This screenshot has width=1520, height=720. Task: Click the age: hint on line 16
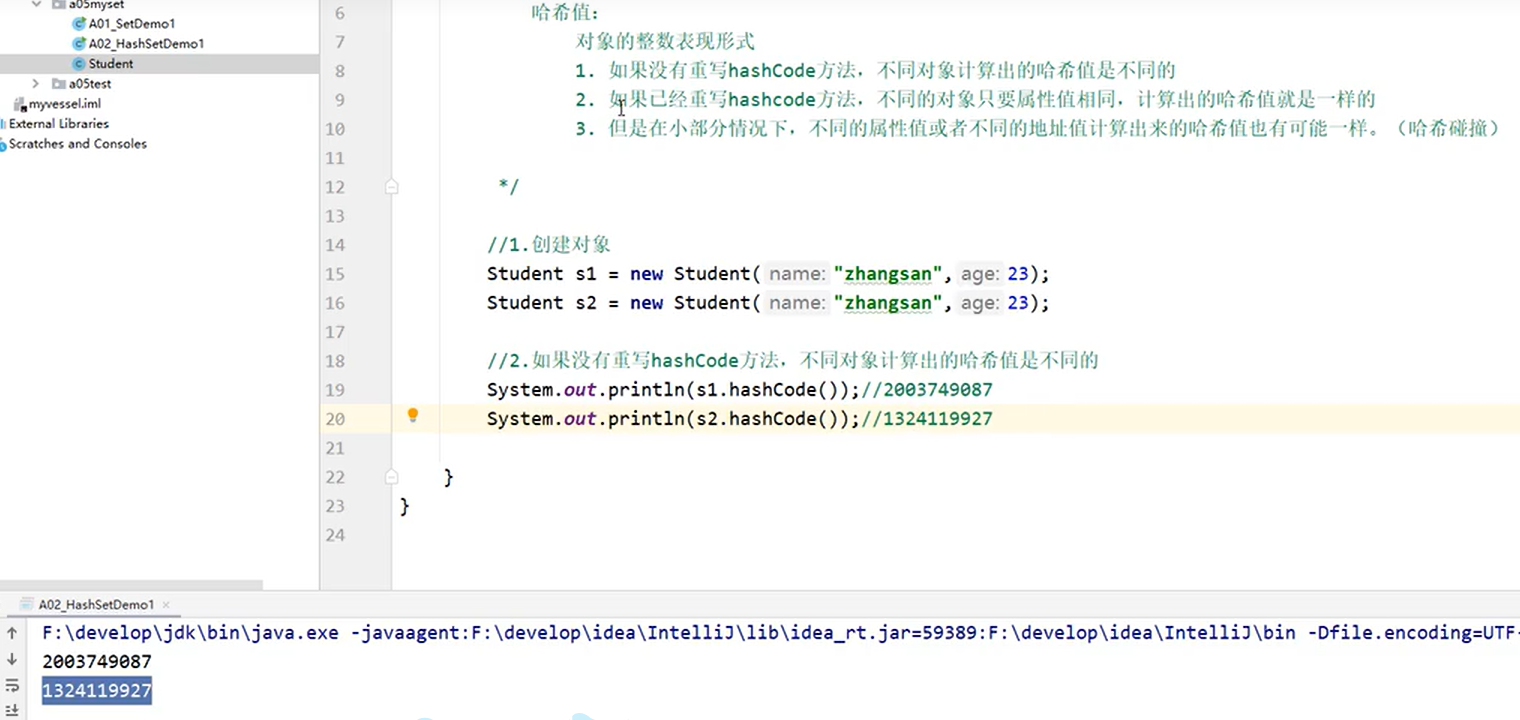tap(979, 303)
